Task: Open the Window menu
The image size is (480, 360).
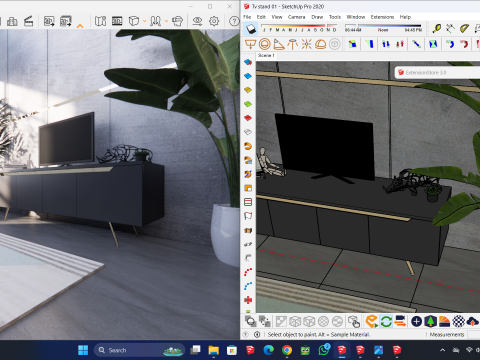Action: point(356,17)
